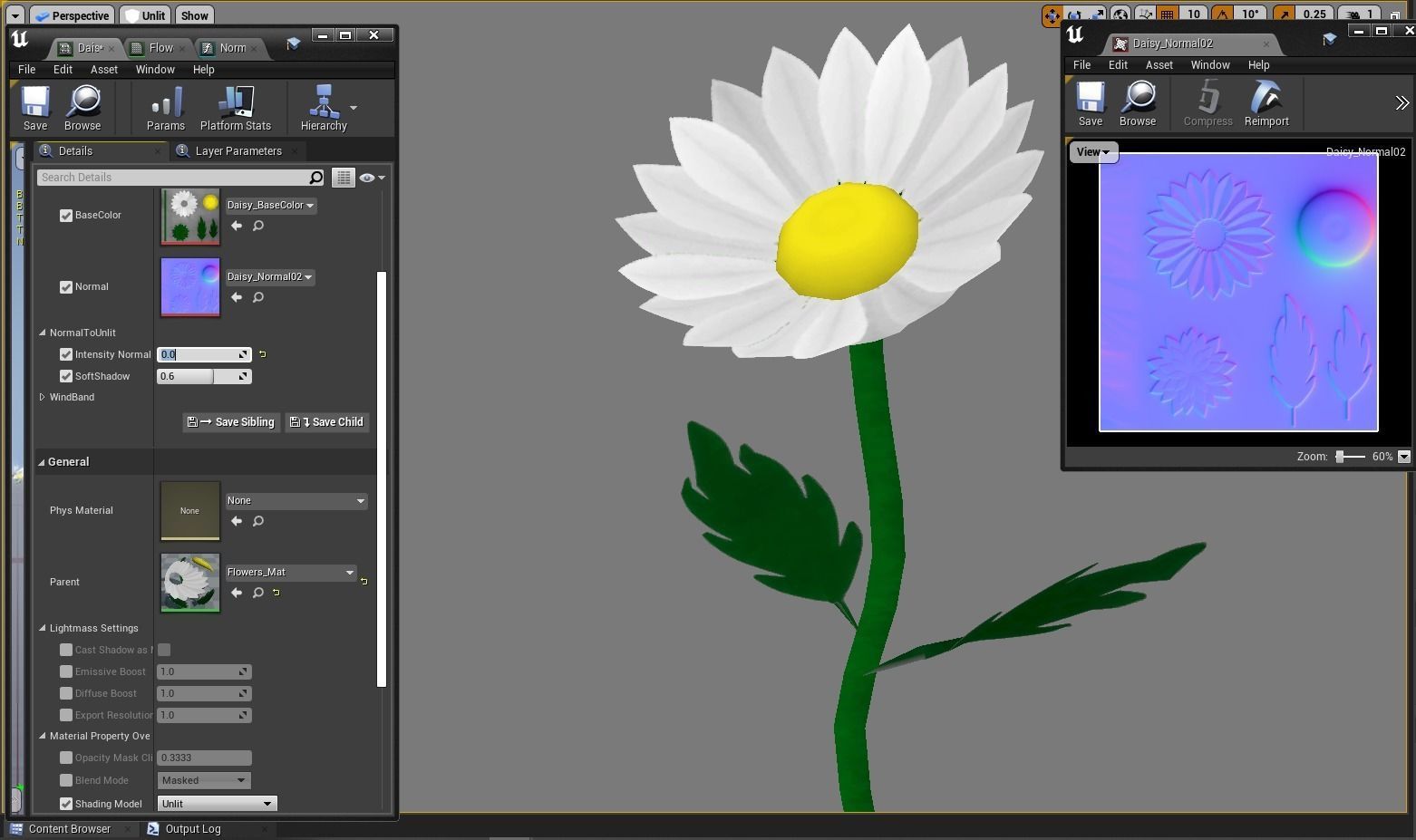The width and height of the screenshot is (1416, 840).
Task: Click the Save Child button
Action: (x=327, y=422)
